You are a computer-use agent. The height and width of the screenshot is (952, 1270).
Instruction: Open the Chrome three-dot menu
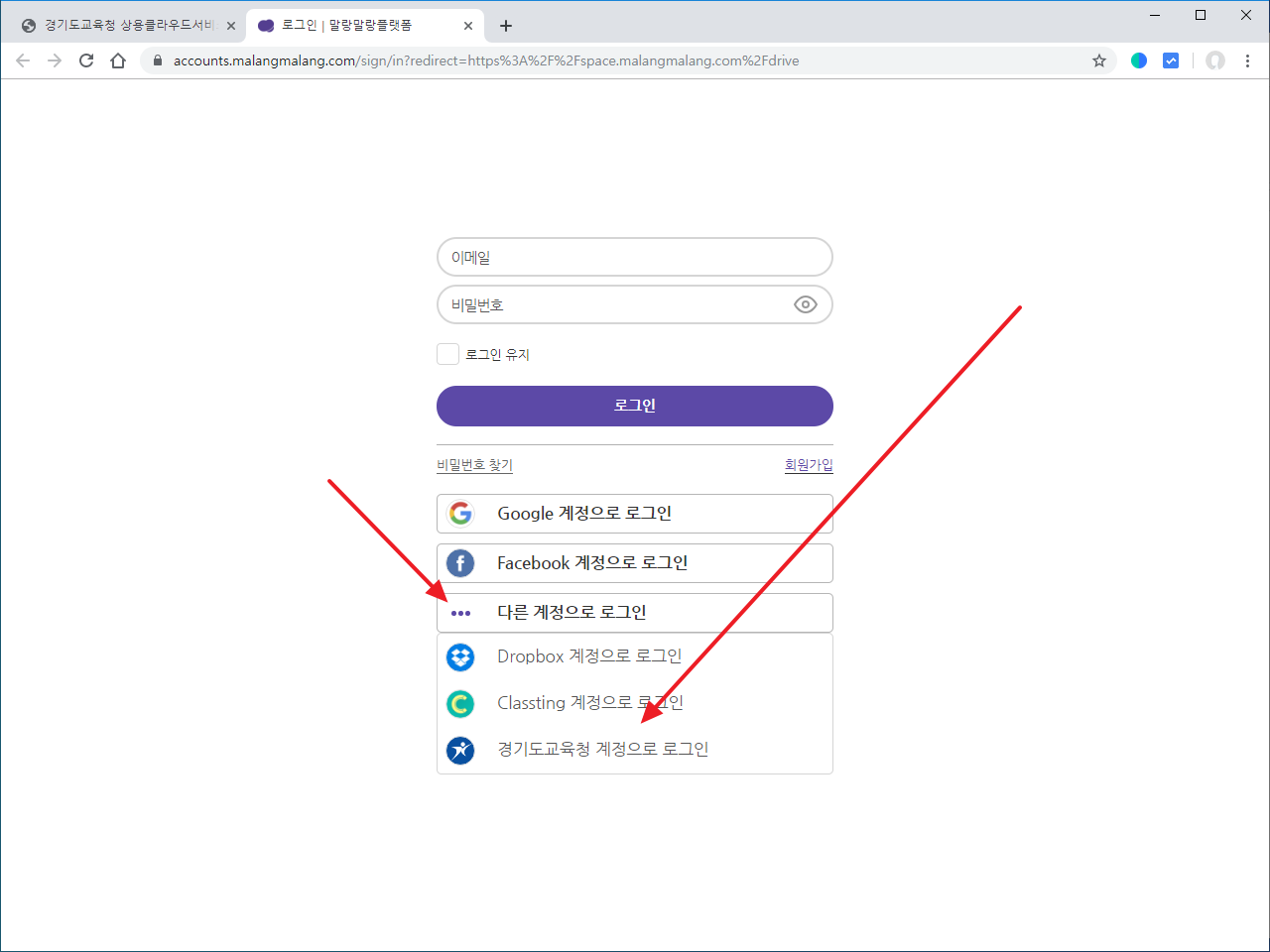click(1247, 60)
